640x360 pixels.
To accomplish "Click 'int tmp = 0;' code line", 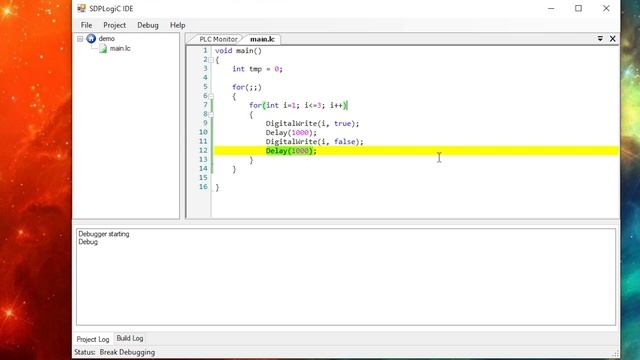I will [x=257, y=69].
